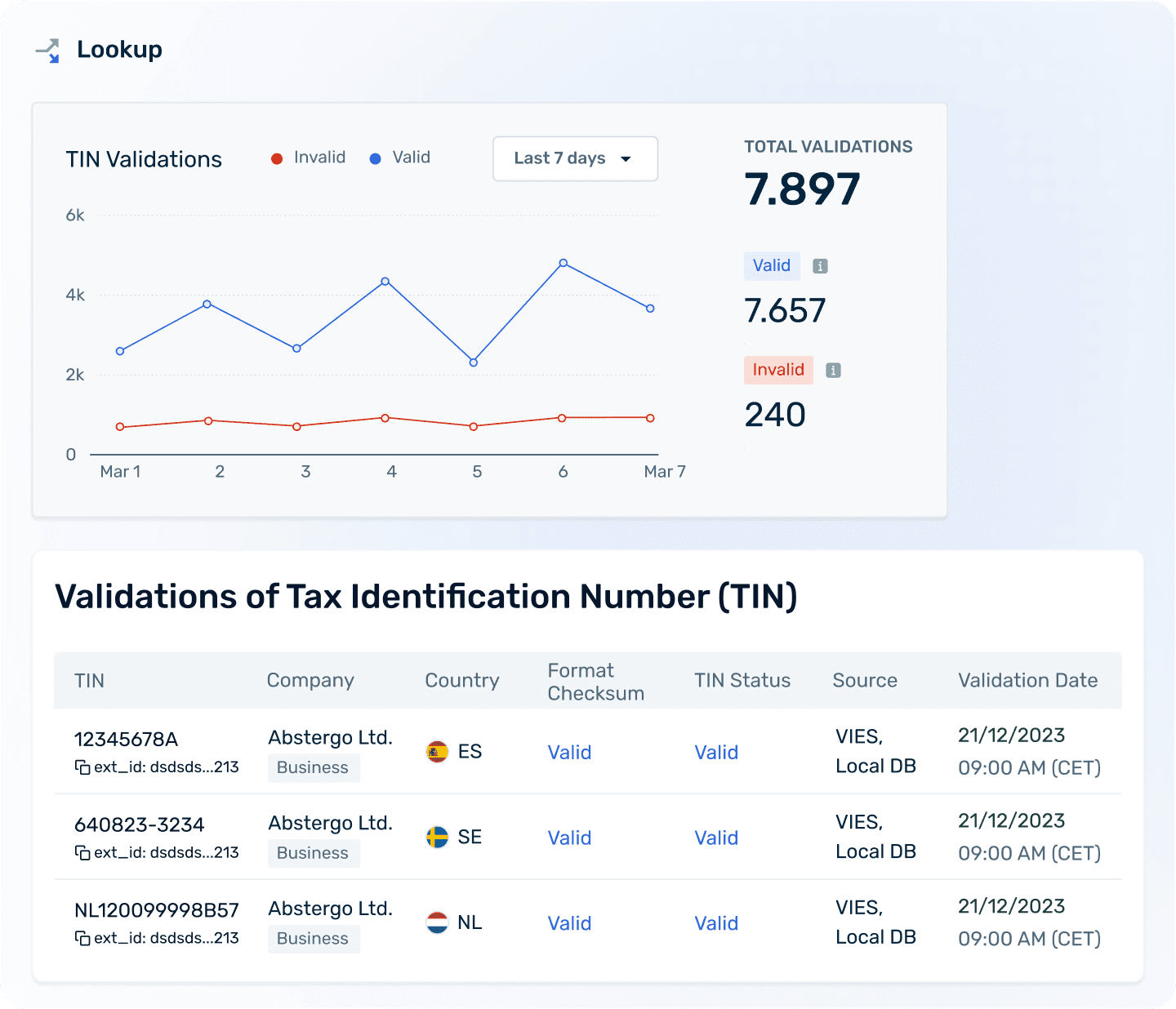Sort by Format Checksum column header
This screenshot has width=1176, height=1009.
596,682
